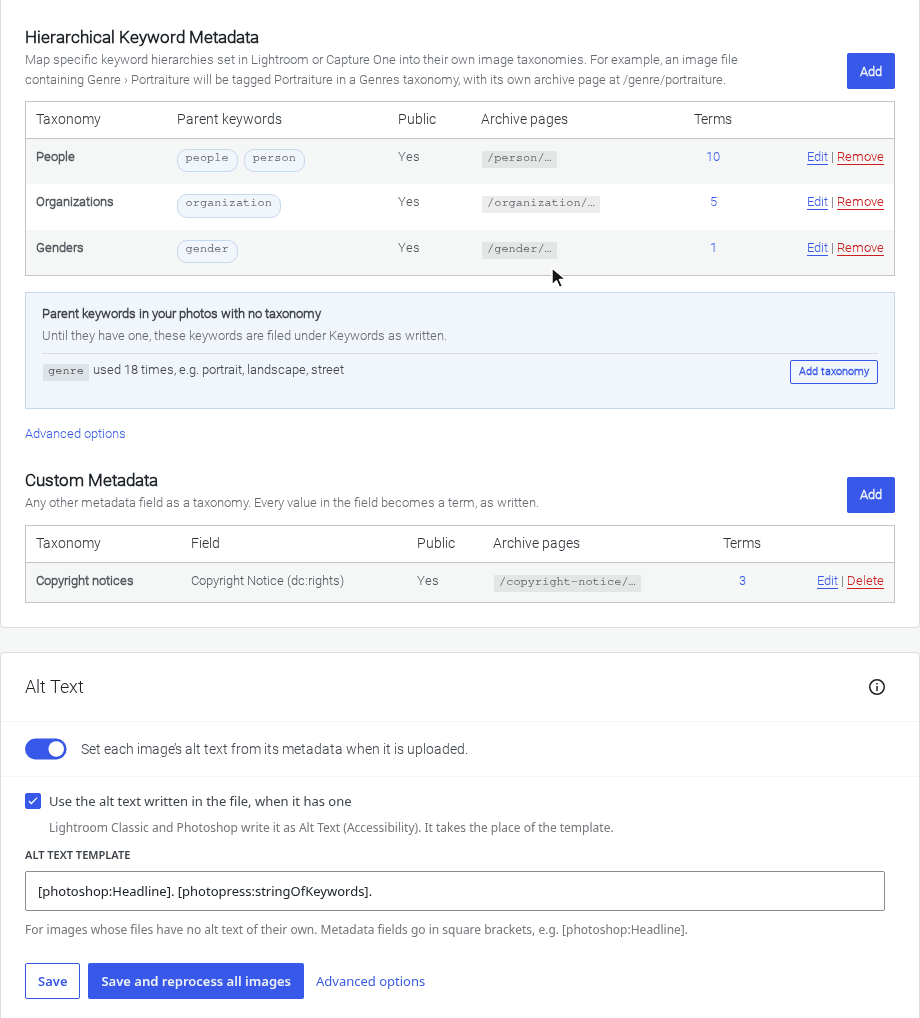Add a new custom metadata taxonomy
Screen dimensions: 920x1018
871,495
